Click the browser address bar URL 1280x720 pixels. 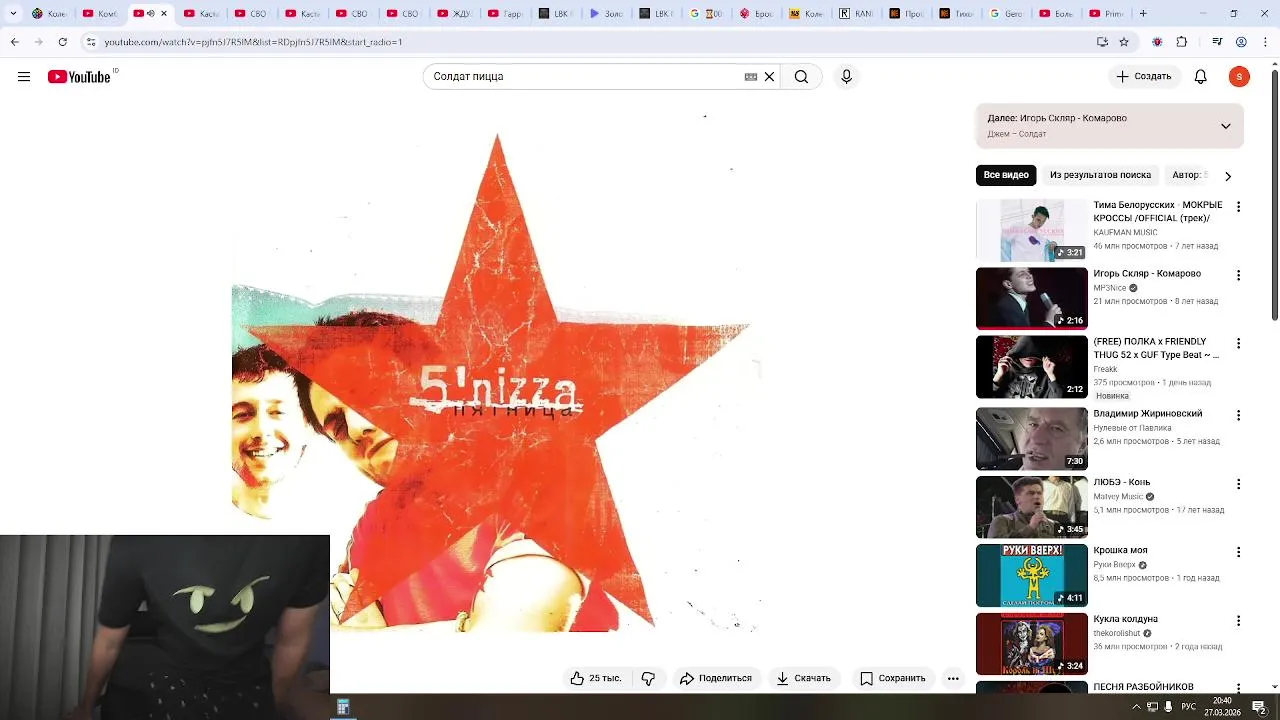[253, 42]
